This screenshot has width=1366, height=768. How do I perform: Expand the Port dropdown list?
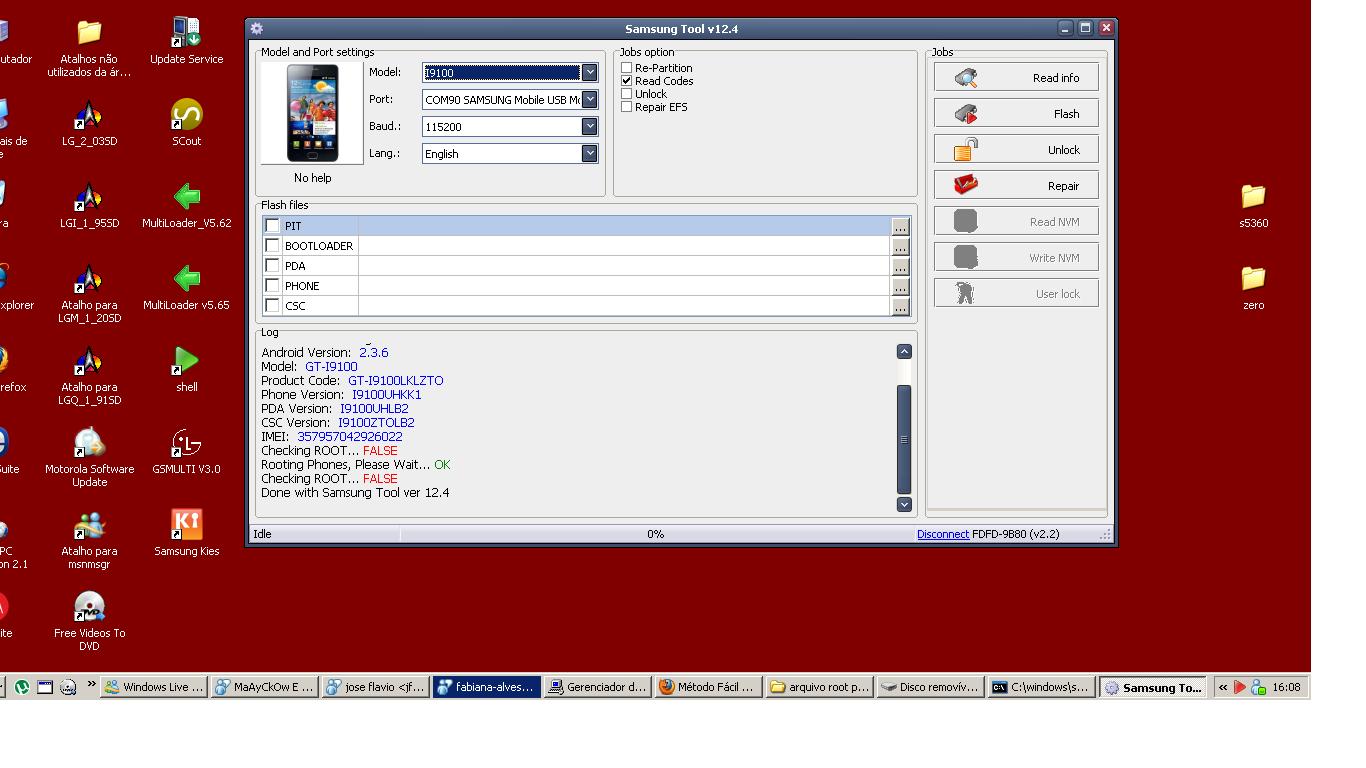[x=590, y=99]
